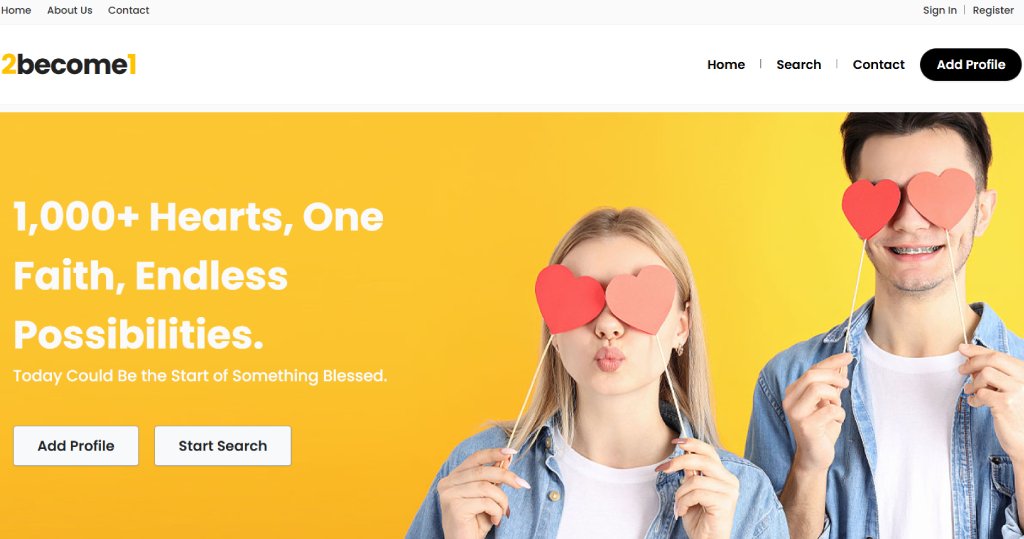Open the About Us link

[x=70, y=10]
